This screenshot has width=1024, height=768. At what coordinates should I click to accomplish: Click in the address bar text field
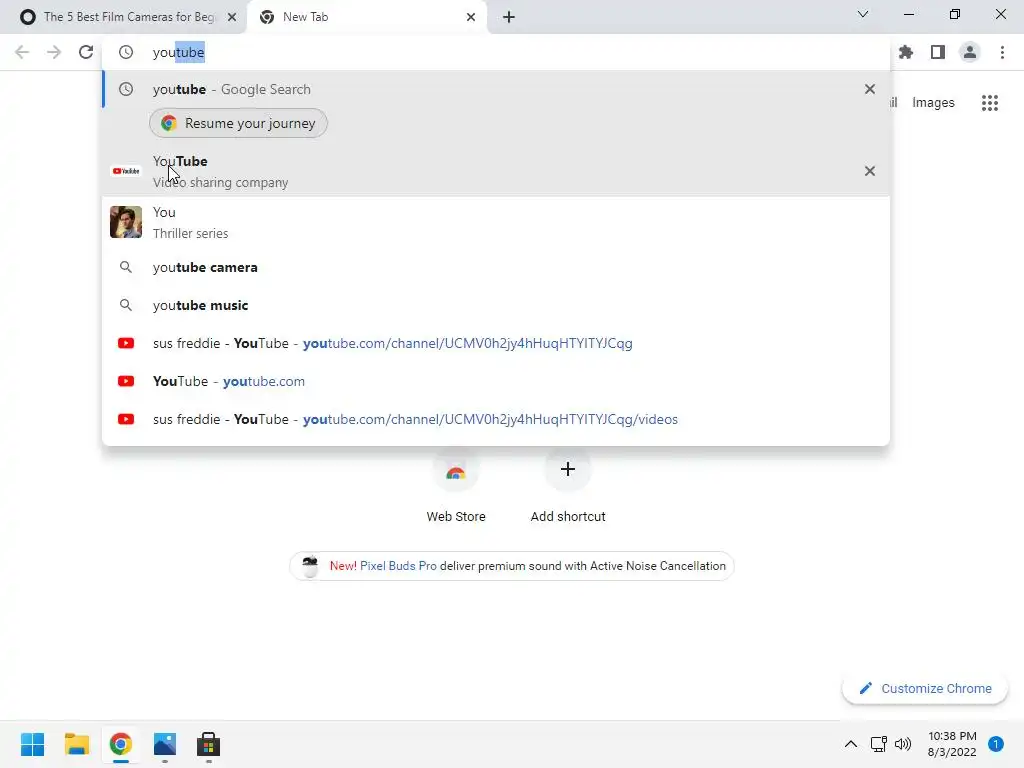(x=496, y=52)
